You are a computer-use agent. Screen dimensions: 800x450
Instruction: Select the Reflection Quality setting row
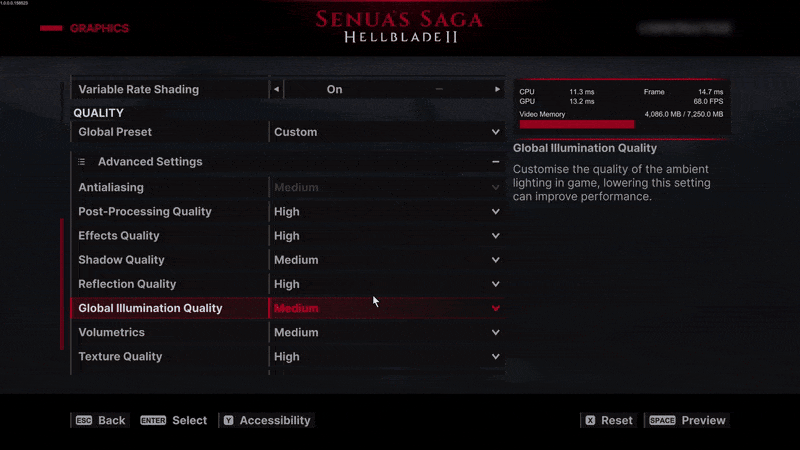pyautogui.click(x=170, y=284)
